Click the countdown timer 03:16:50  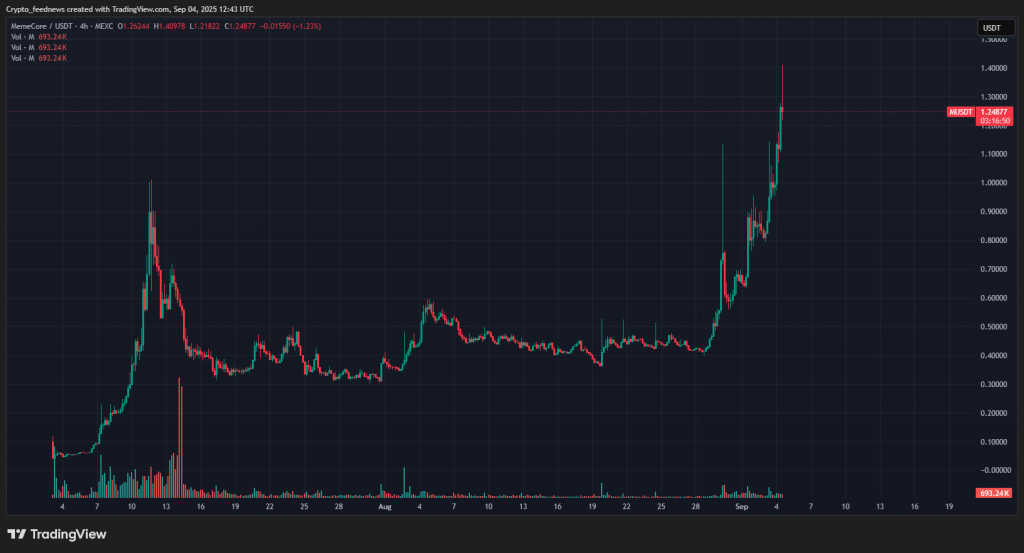(996, 121)
